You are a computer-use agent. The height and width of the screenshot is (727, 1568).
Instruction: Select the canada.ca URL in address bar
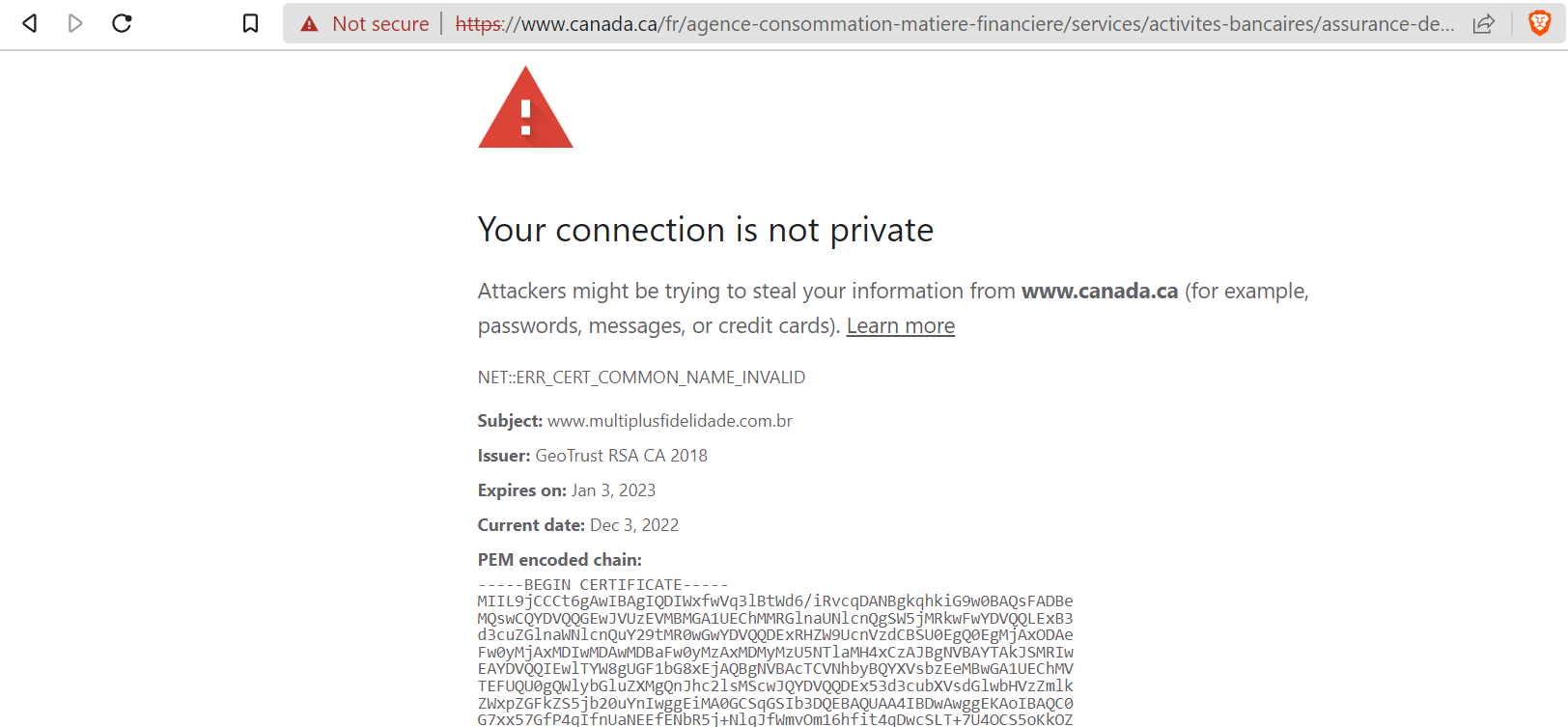(954, 24)
